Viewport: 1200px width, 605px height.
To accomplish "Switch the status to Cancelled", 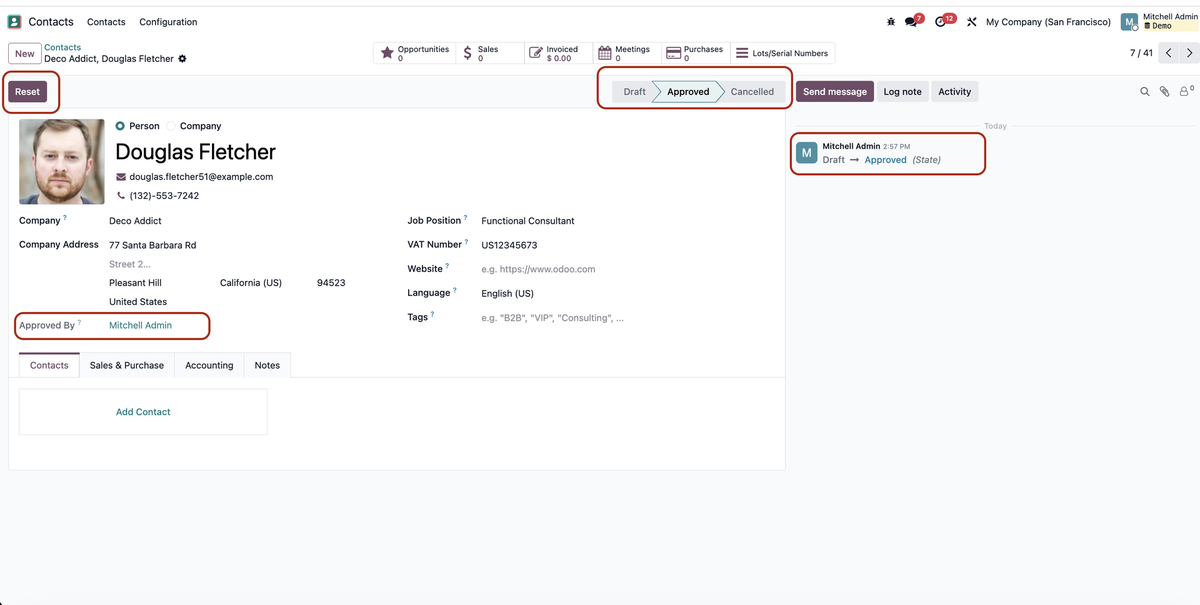I will pos(752,91).
